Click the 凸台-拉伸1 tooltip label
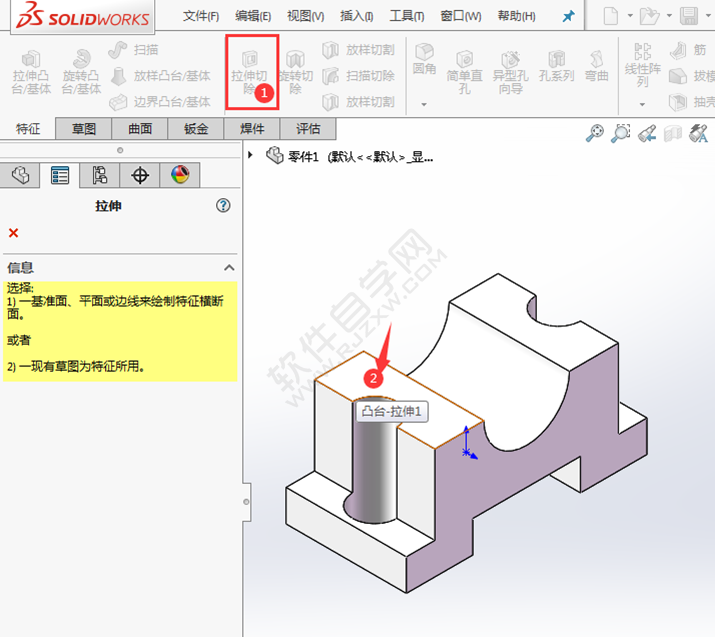Image resolution: width=715 pixels, height=637 pixels. tap(392, 412)
